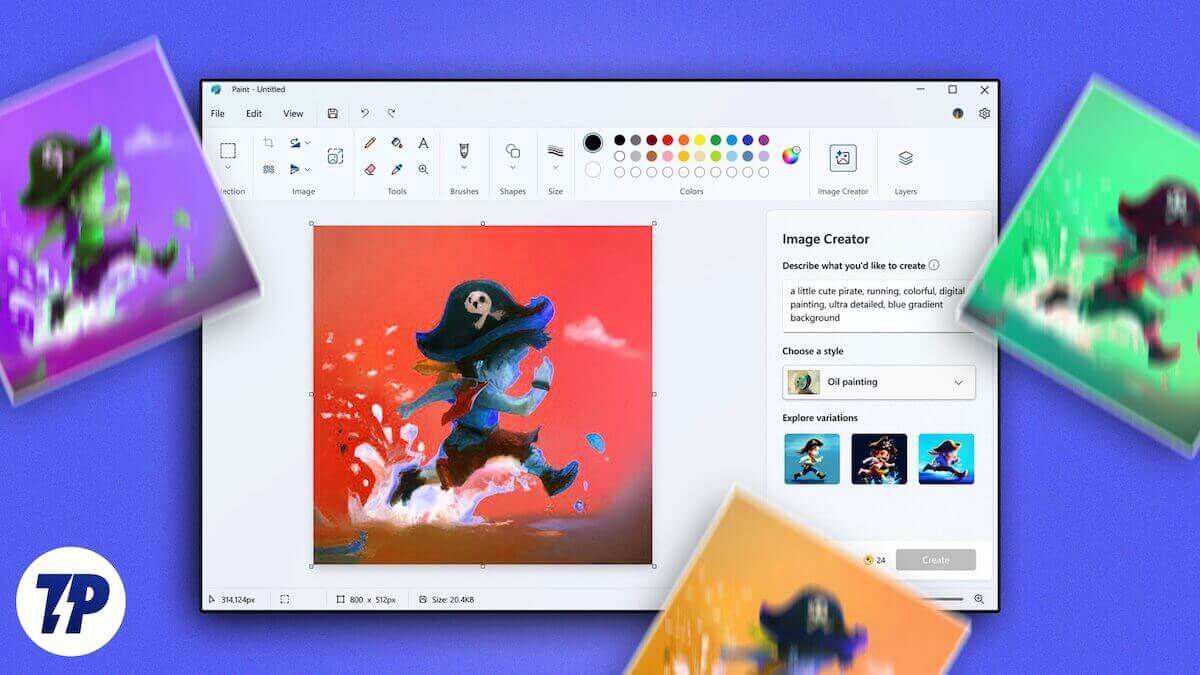Open the File menu

pyautogui.click(x=217, y=113)
